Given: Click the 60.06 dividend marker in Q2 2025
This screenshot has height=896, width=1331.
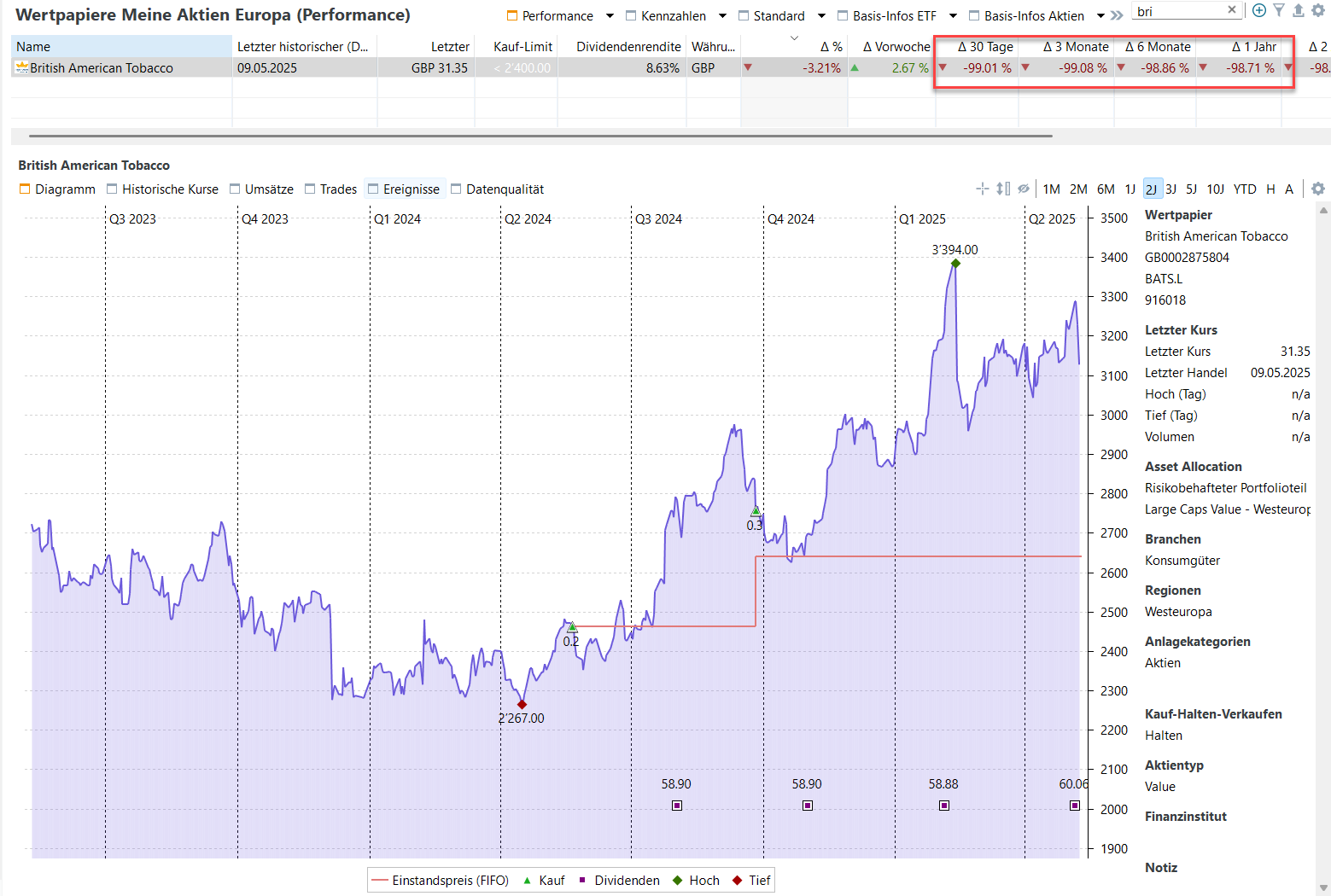Looking at the screenshot, I should [1075, 806].
